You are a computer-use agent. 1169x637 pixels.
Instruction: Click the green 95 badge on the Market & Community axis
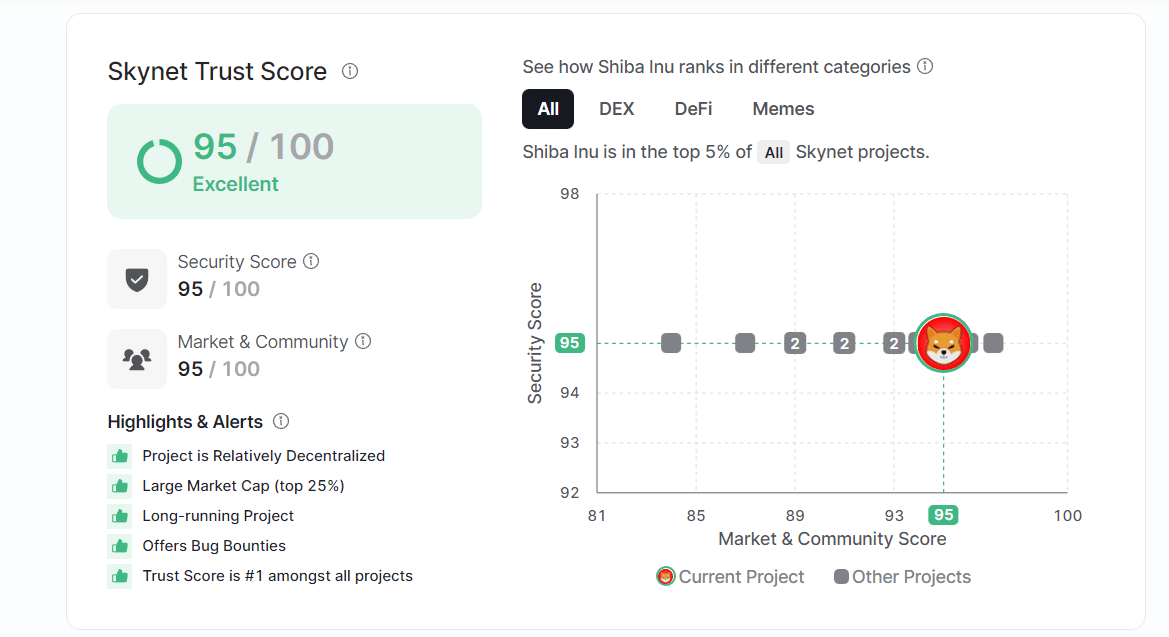[x=943, y=515]
